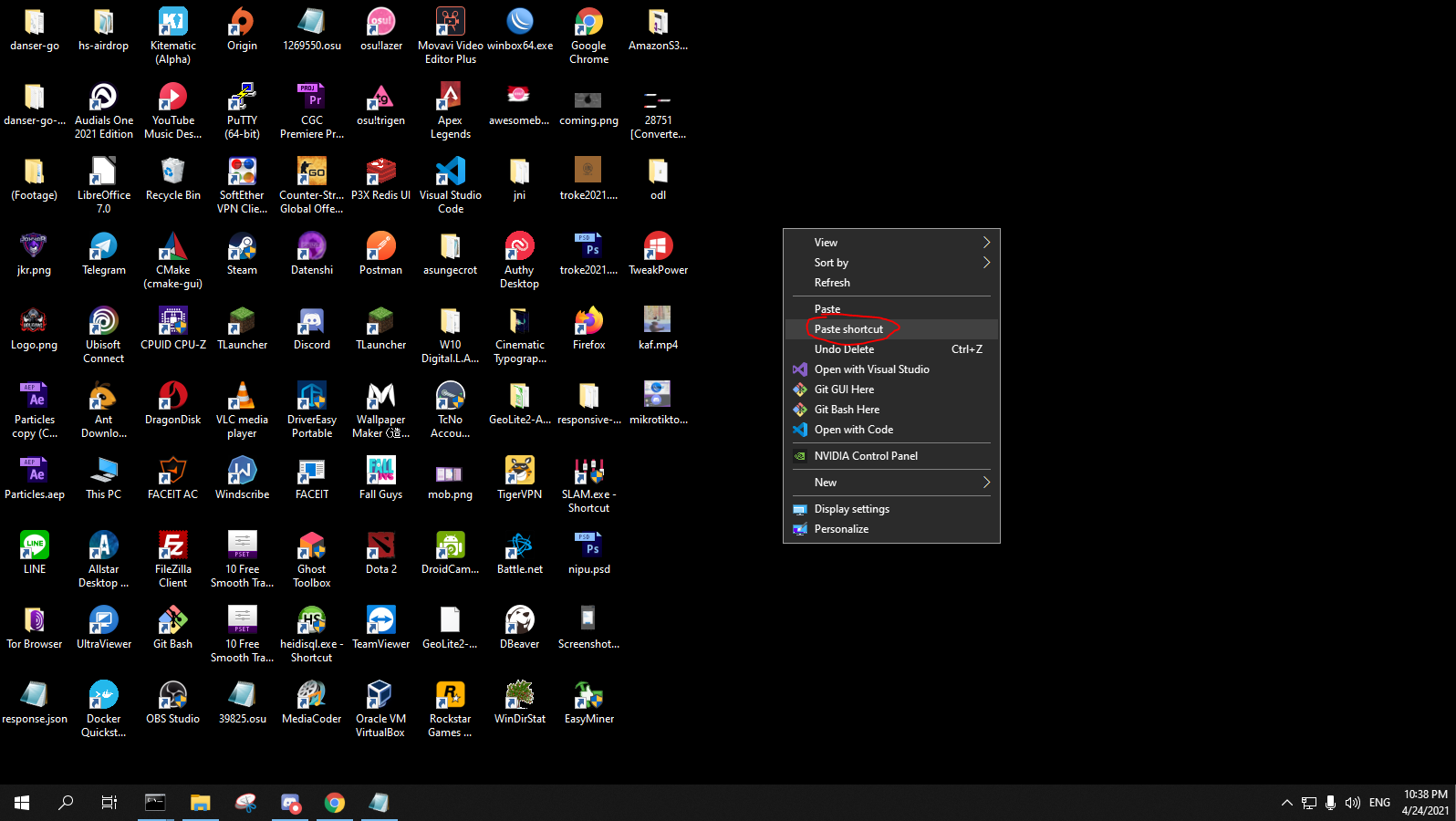Select the osu!lazer desktop shortcut

point(380,29)
